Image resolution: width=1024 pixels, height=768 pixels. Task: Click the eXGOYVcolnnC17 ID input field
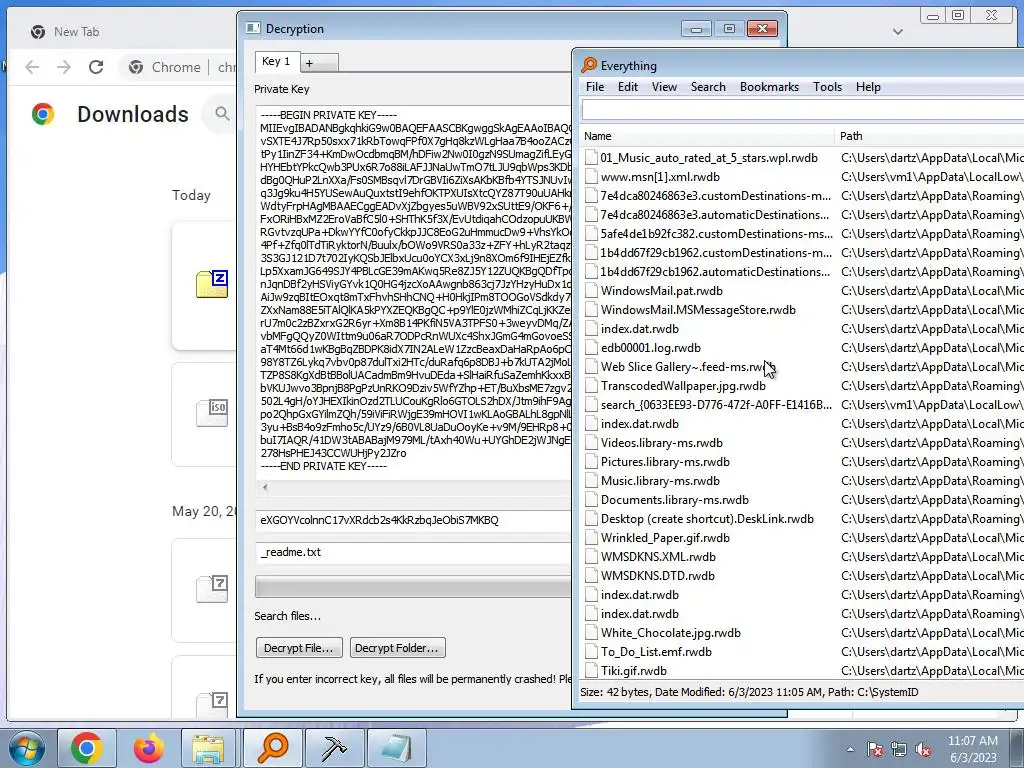pyautogui.click(x=413, y=520)
